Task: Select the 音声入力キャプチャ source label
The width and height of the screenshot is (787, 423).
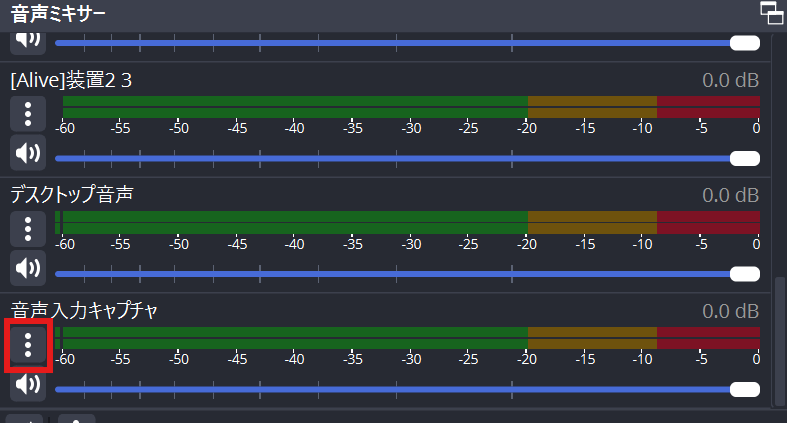Action: [84, 311]
